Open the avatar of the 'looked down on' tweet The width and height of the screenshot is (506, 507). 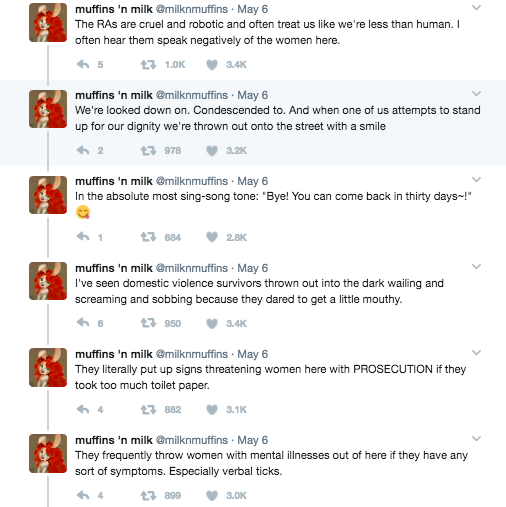(x=48, y=109)
